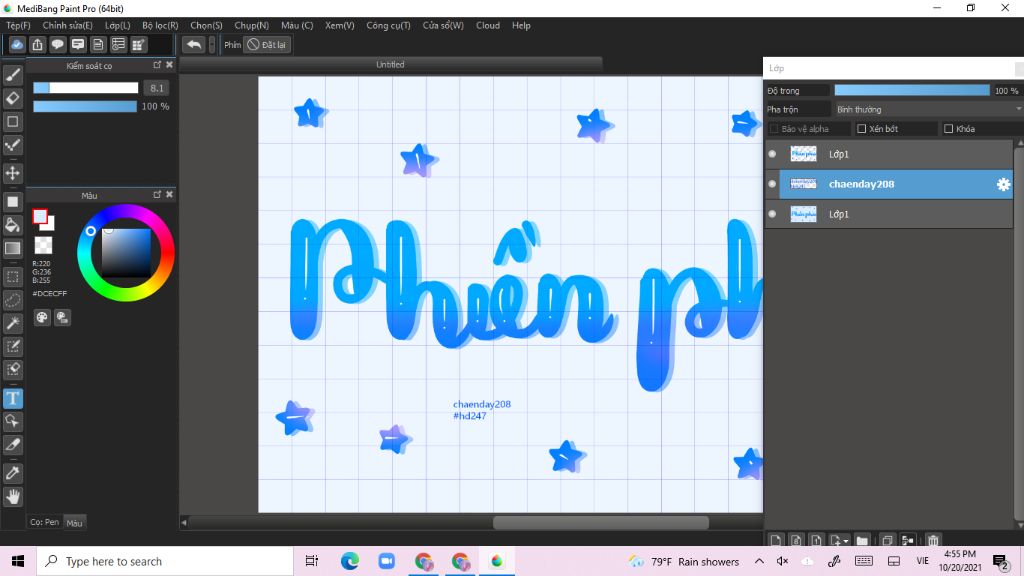
Task: Expand the system tray hidden icons chevron
Action: (759, 562)
